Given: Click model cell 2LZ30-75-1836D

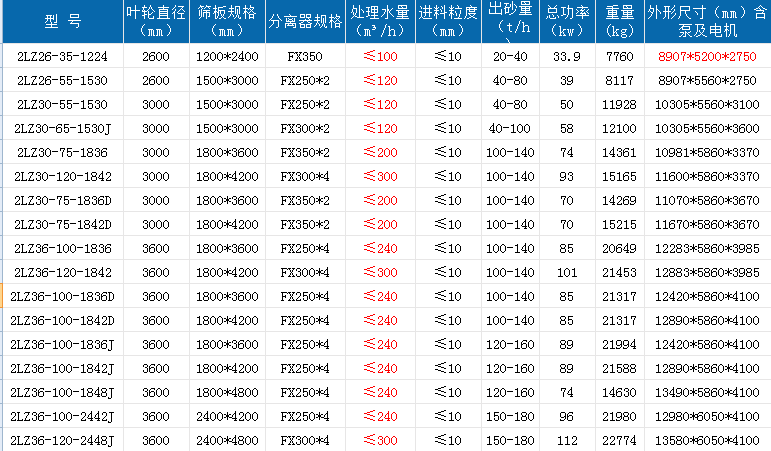Looking at the screenshot, I should [63, 200].
